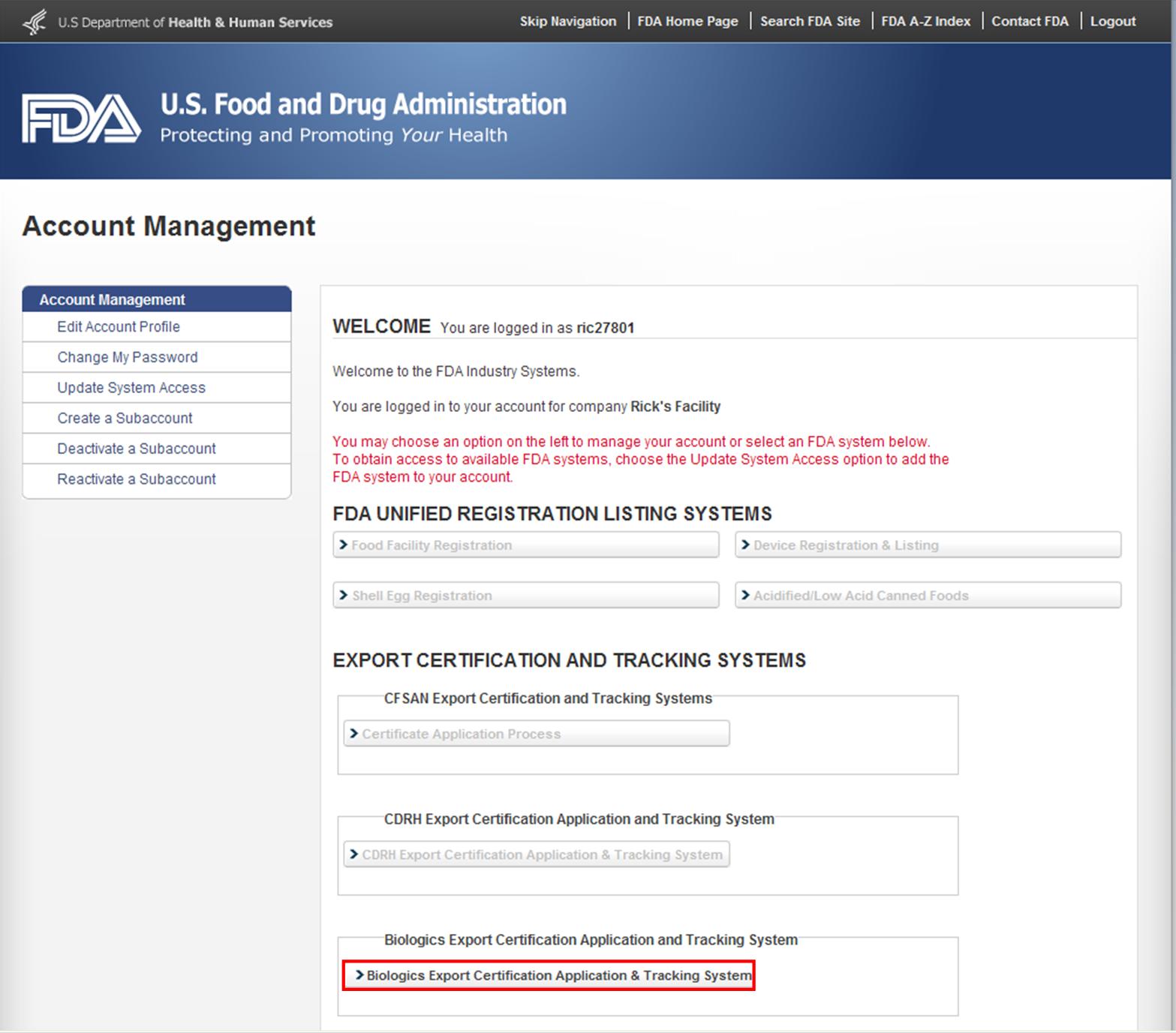
Task: Click the Shell Egg Registration chevron icon
Action: pos(343,595)
